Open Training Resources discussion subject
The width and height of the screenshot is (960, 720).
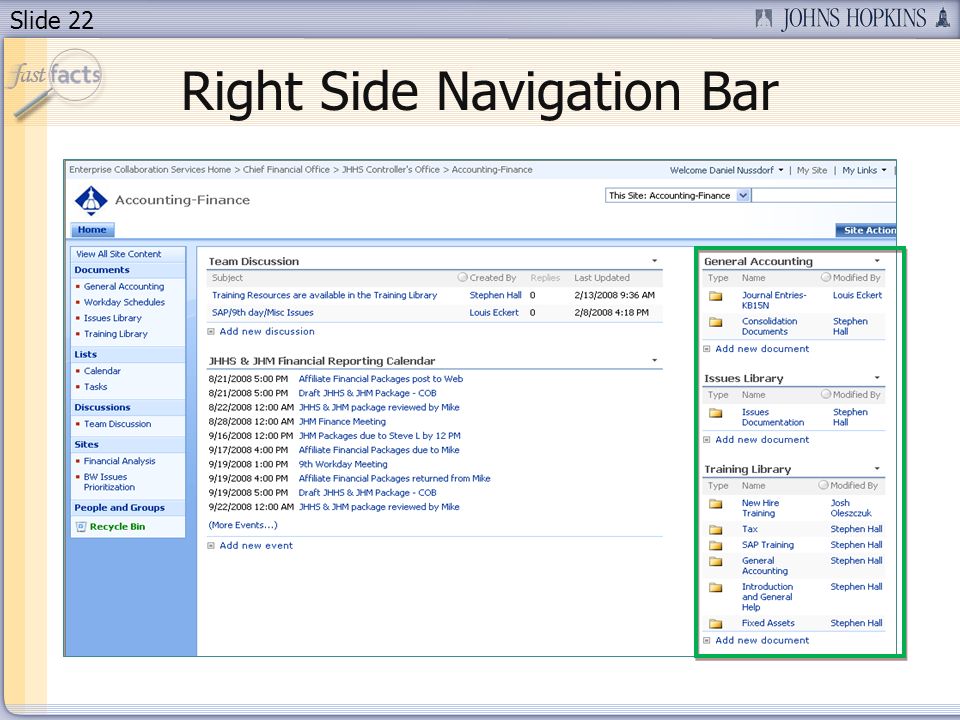pos(324,295)
